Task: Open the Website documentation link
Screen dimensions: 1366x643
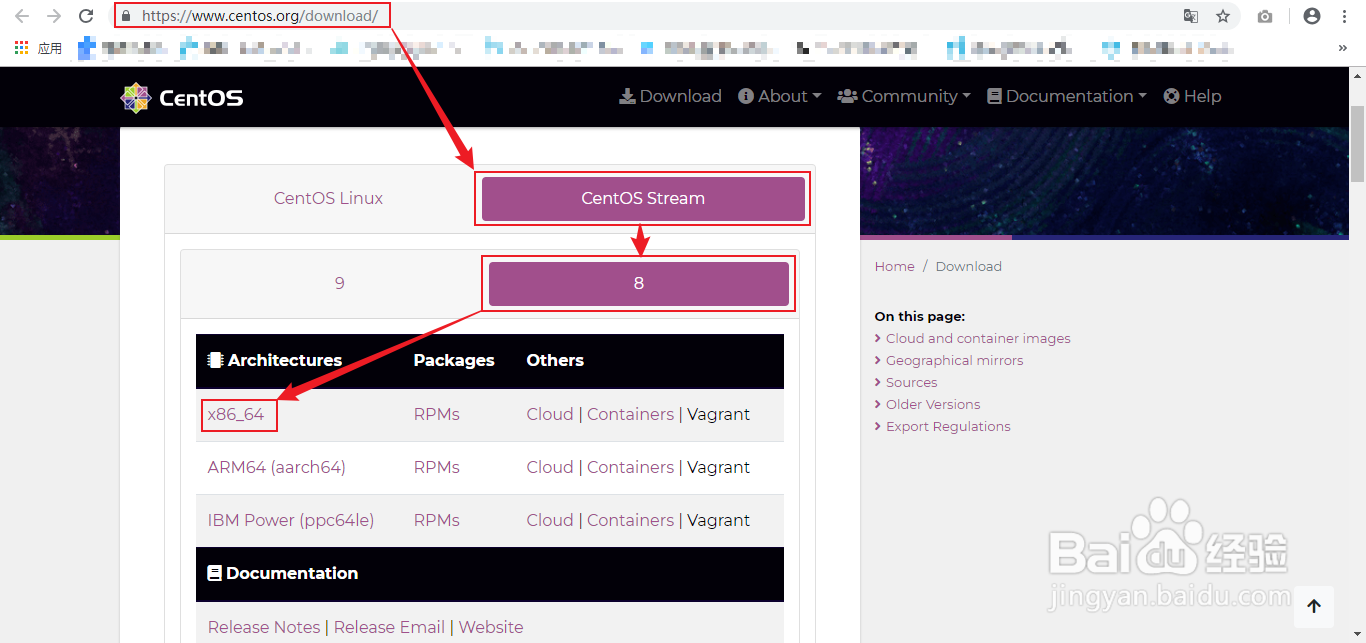Action: [x=491, y=627]
